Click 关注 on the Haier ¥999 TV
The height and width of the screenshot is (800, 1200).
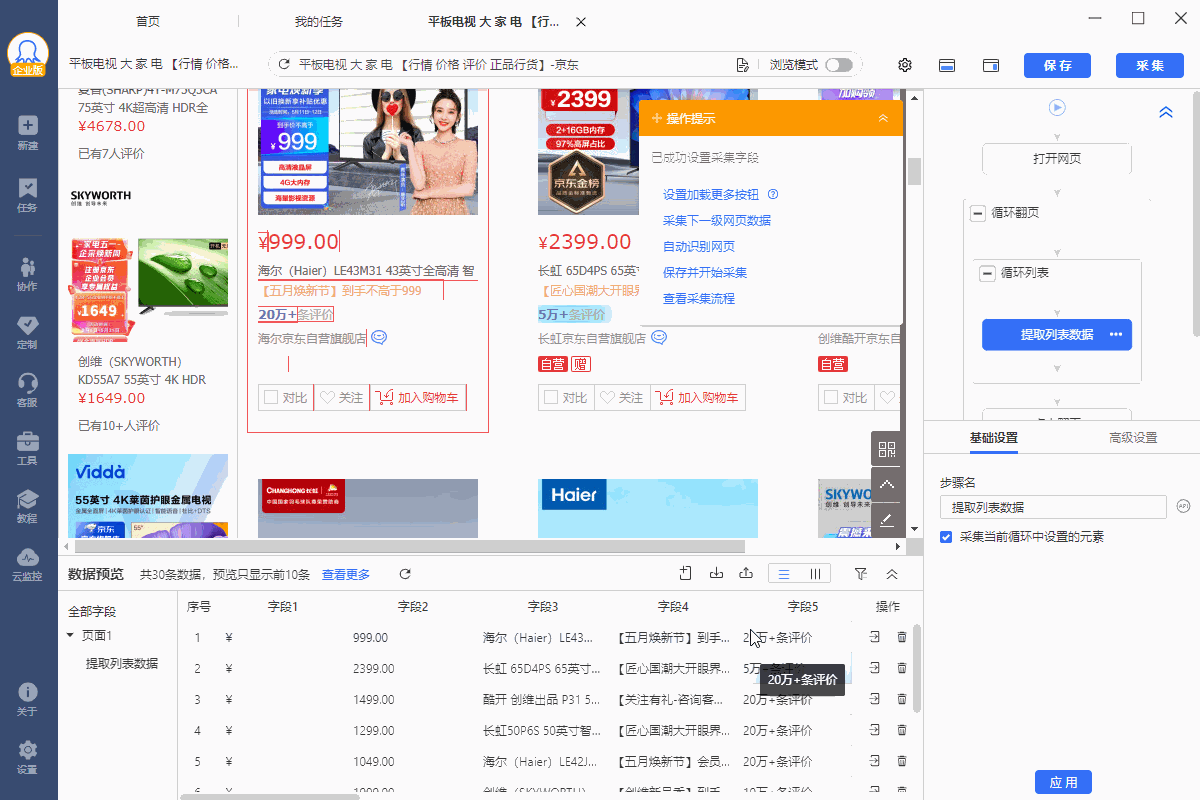pos(342,397)
